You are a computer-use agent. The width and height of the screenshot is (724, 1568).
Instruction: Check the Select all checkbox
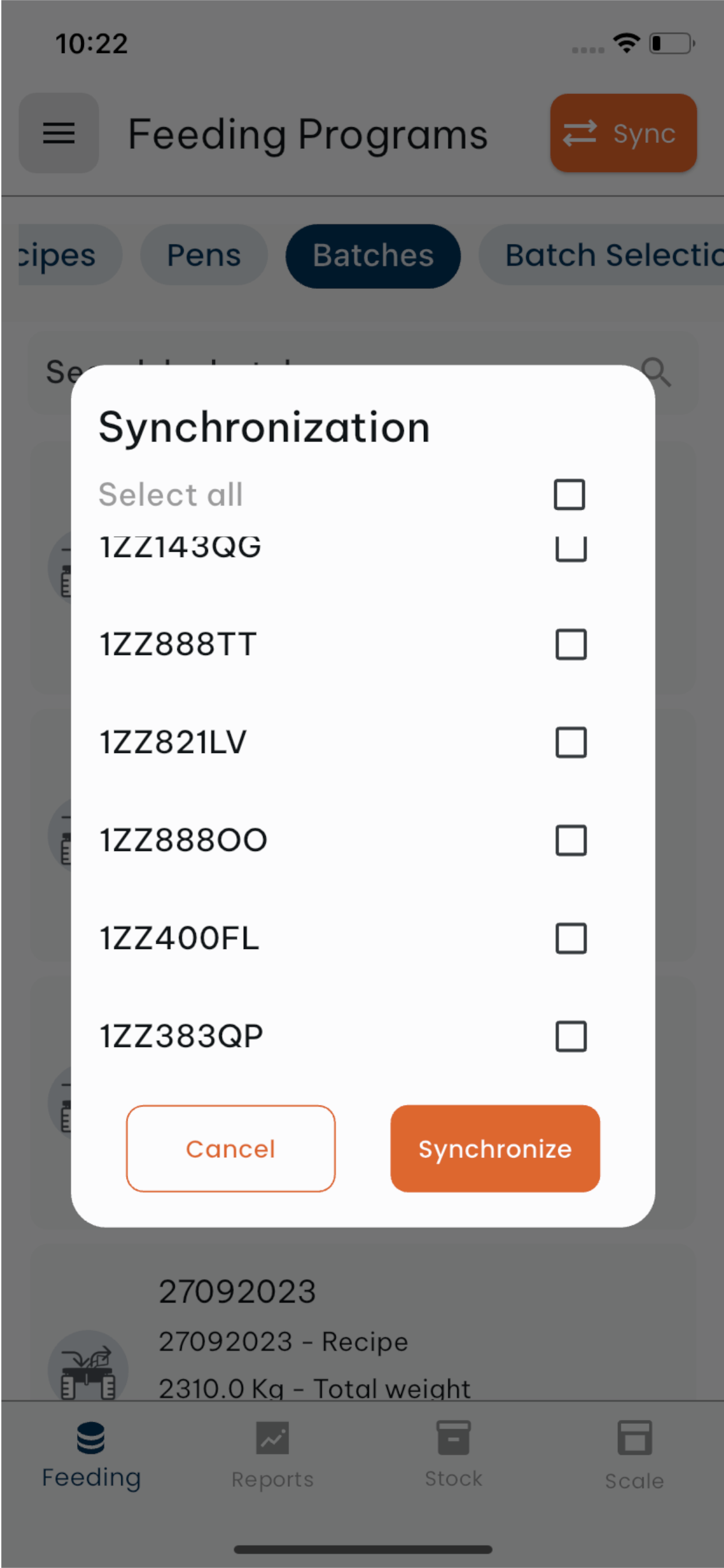click(570, 494)
